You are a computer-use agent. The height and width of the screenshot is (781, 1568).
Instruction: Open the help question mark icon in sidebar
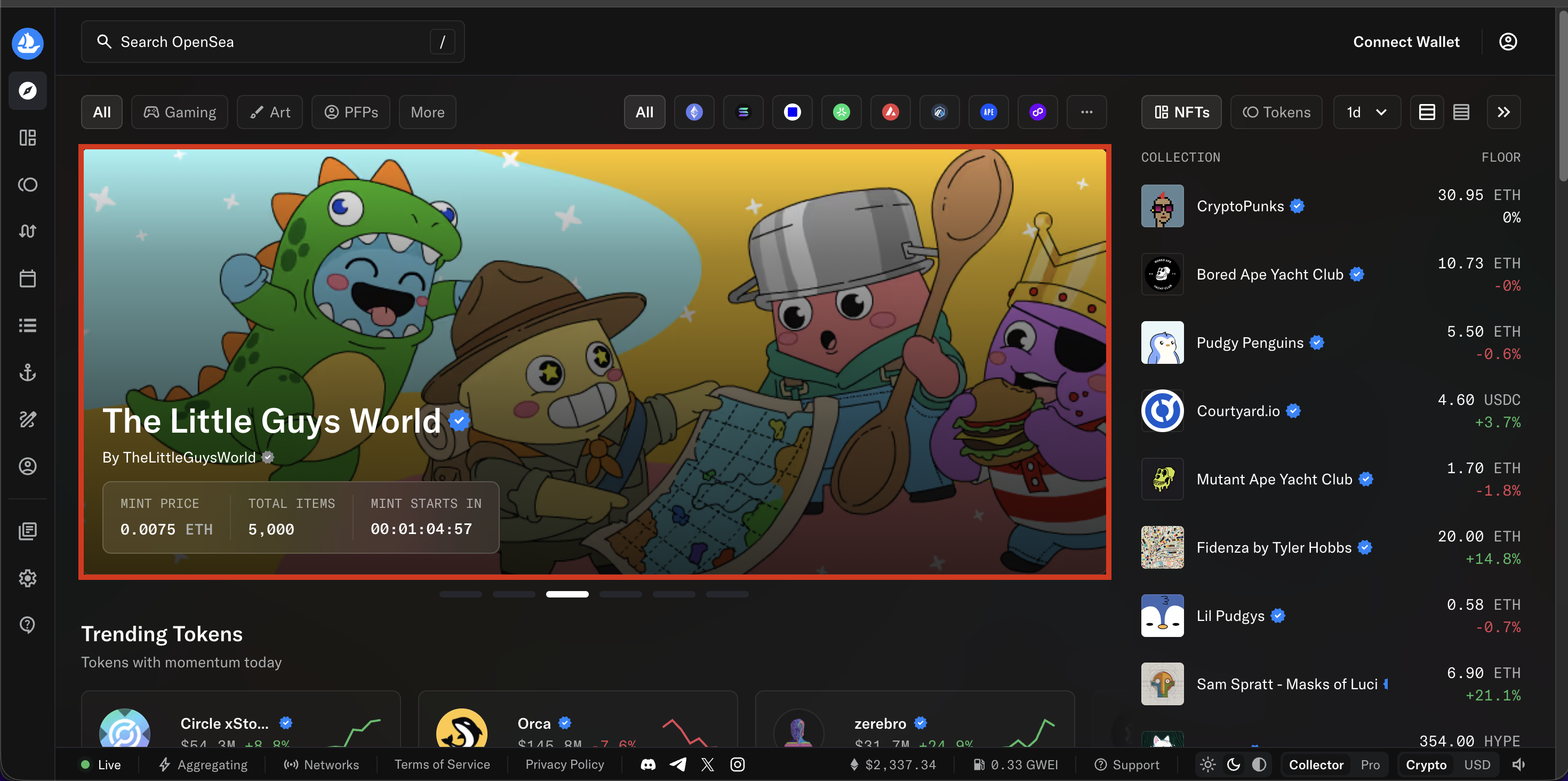click(x=27, y=625)
